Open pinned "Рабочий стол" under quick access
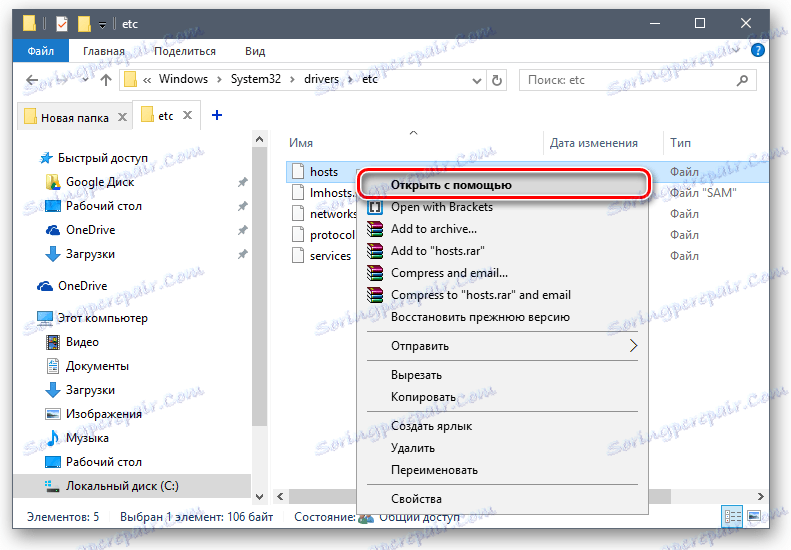 click(103, 206)
